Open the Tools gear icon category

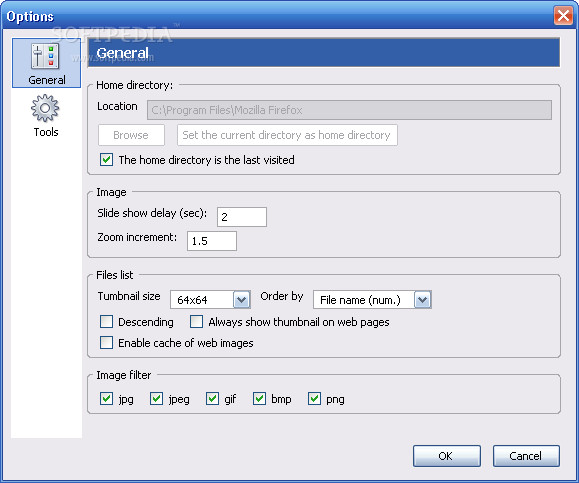(x=45, y=116)
